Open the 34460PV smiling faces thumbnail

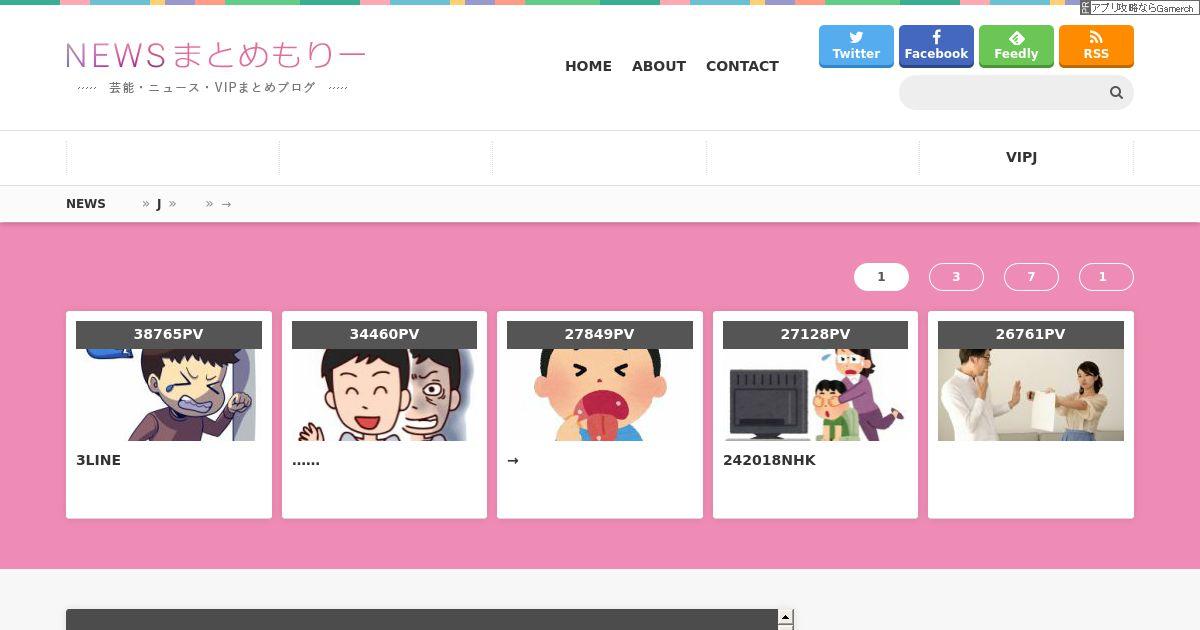[384, 395]
